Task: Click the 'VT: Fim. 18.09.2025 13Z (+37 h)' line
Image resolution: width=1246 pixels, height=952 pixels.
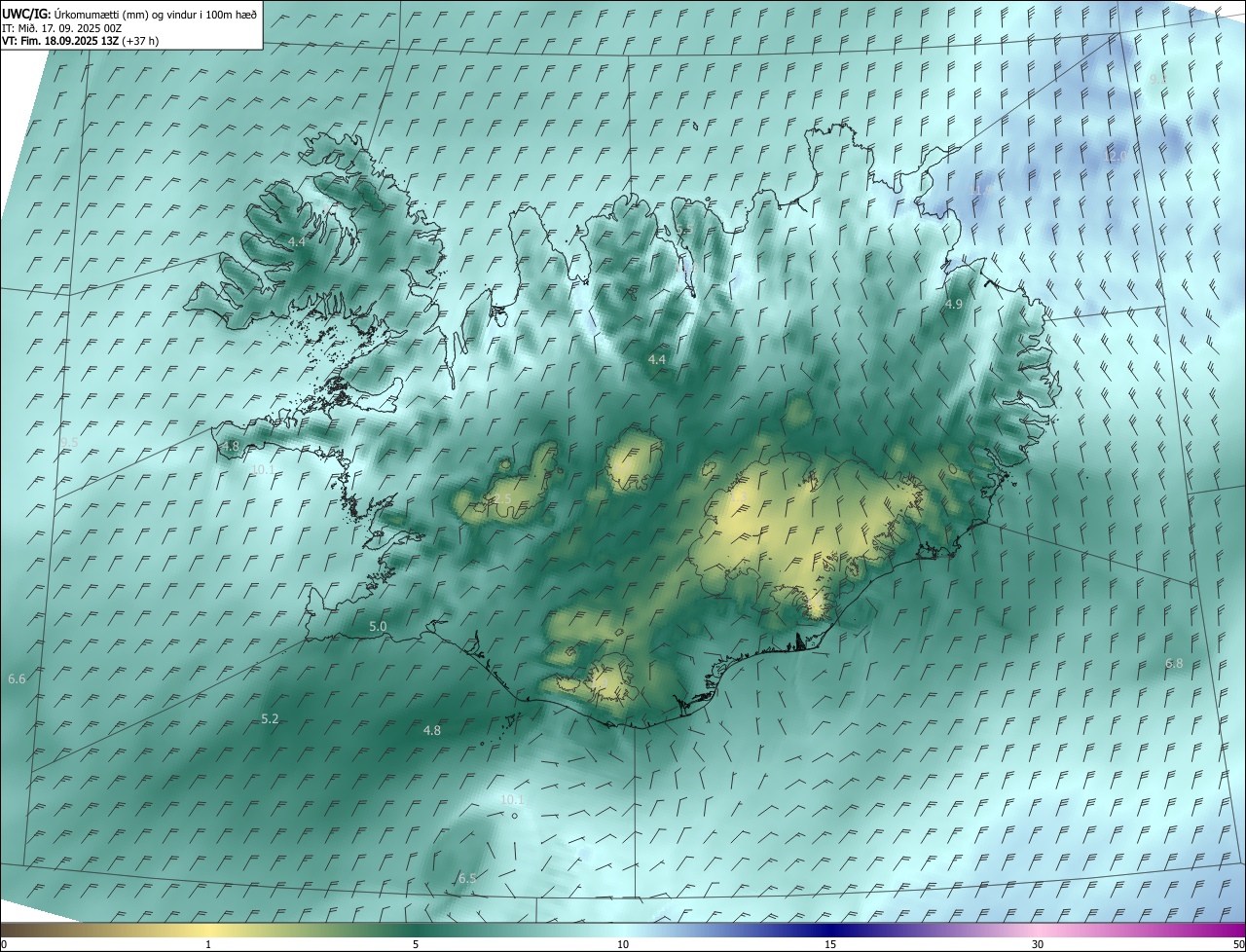Action: 80,41
